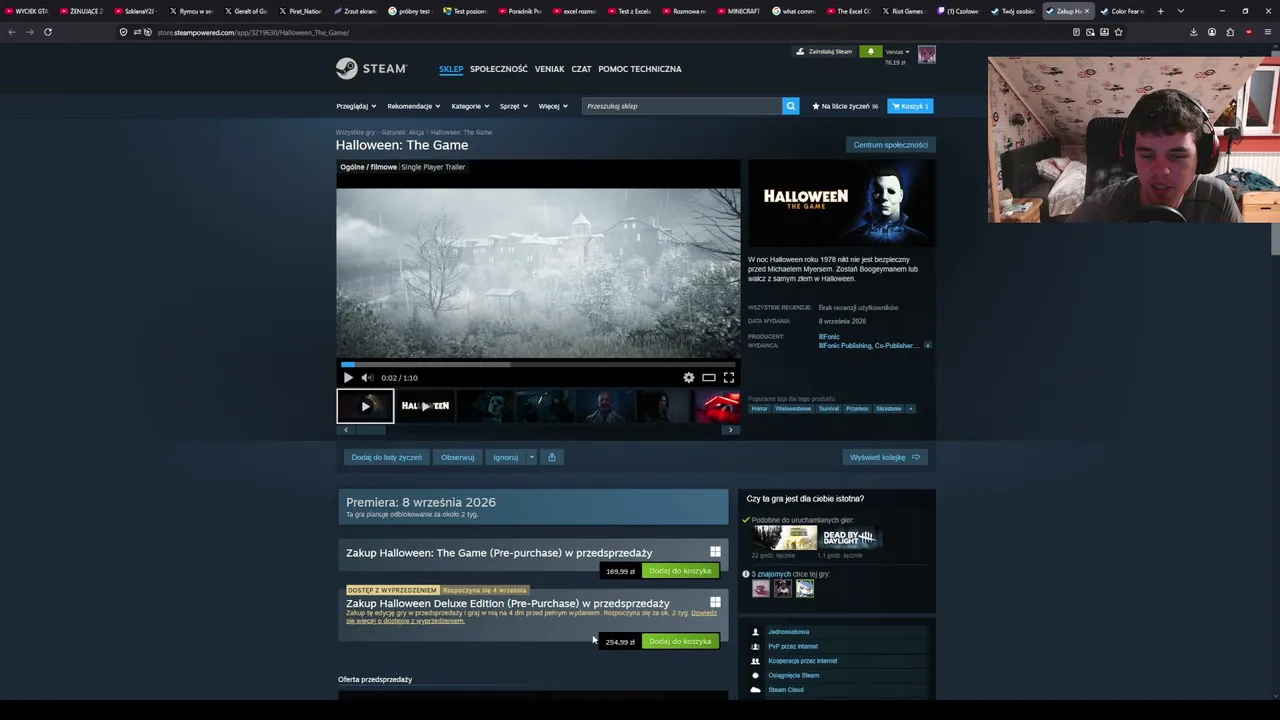The image size is (1280, 720).
Task: Seek the trailer progress bar
Action: pos(538,365)
